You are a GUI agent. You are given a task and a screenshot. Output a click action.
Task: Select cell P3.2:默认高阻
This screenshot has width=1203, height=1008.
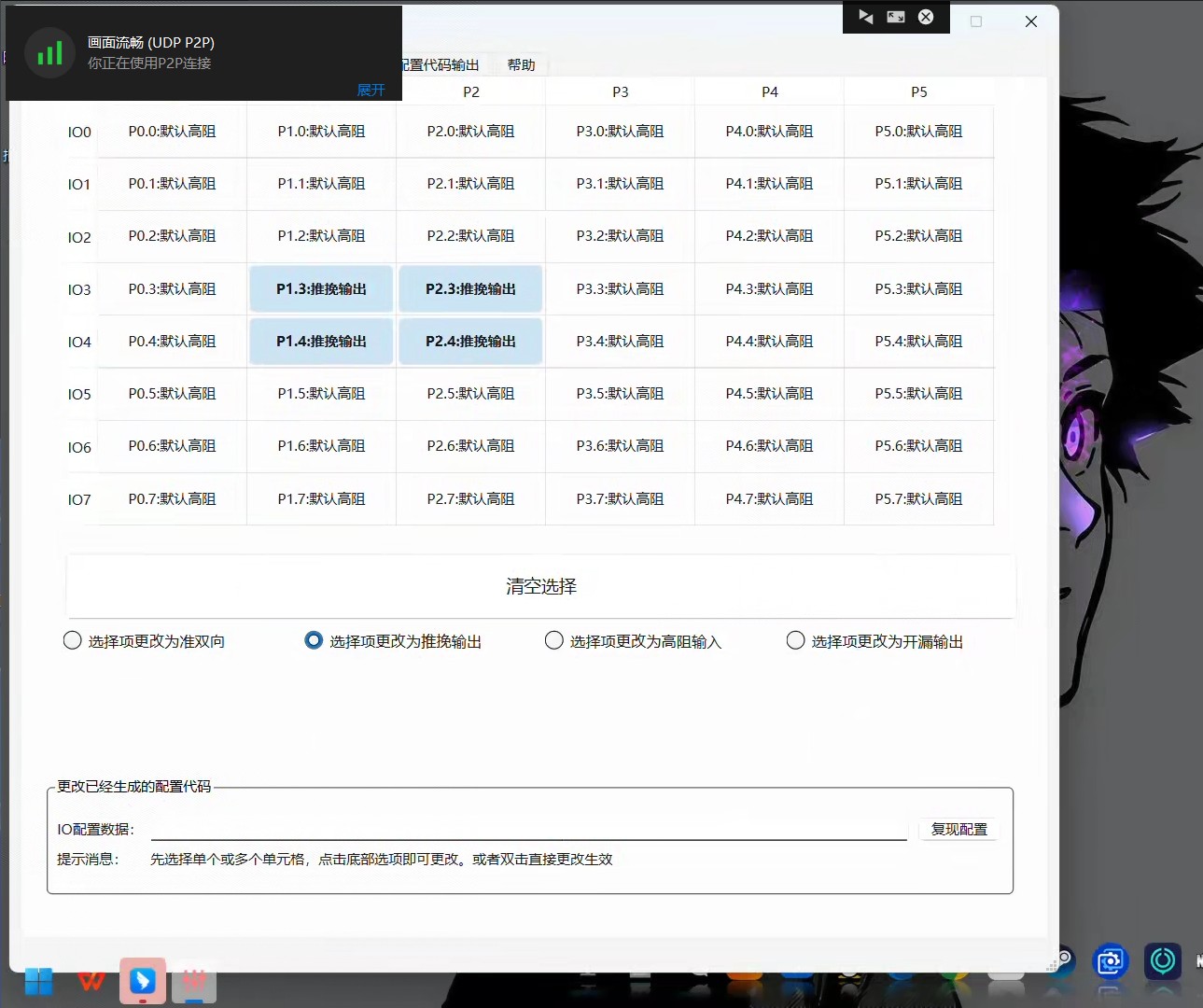pos(620,236)
